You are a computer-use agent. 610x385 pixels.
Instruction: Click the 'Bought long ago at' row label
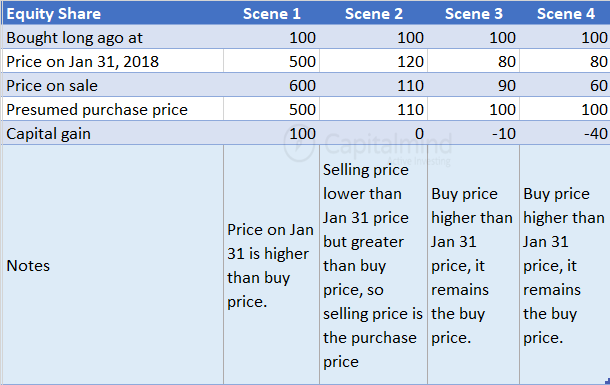click(113, 38)
